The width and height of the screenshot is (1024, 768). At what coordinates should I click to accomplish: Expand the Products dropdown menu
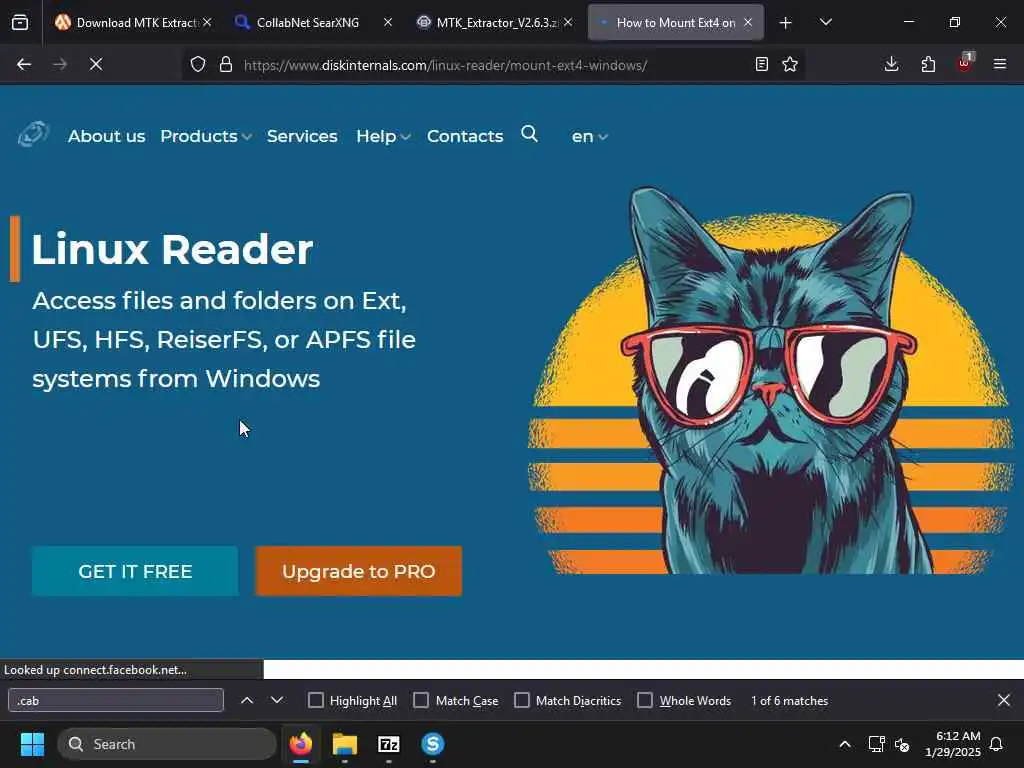[x=206, y=136]
